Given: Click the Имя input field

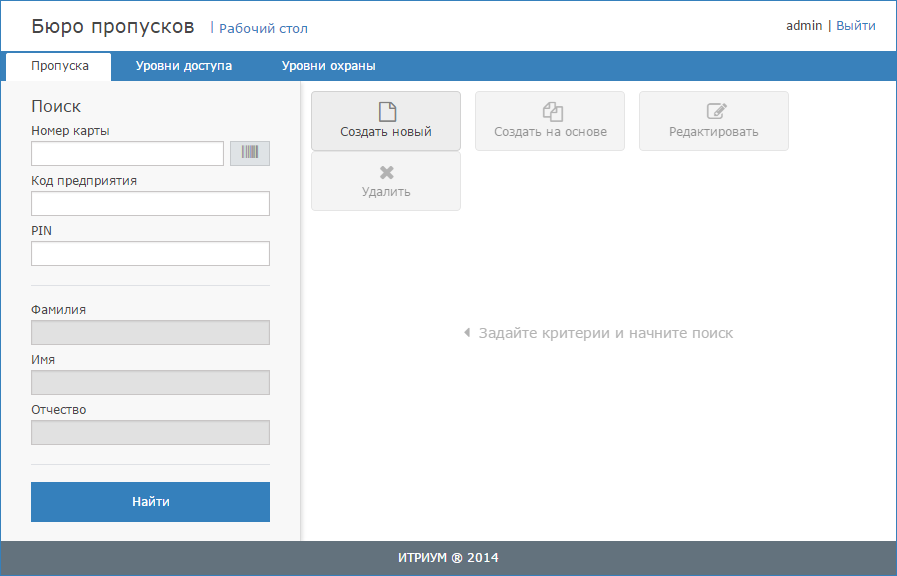Looking at the screenshot, I should (150, 383).
